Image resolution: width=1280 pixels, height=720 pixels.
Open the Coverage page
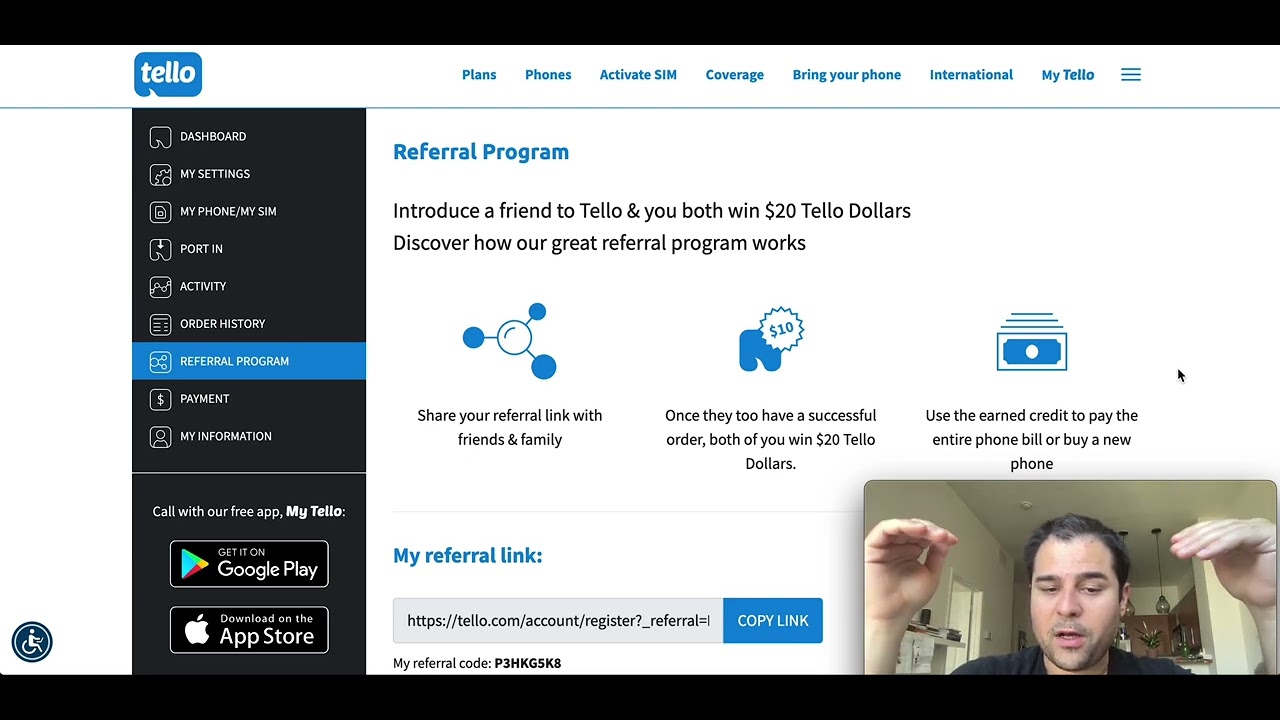pos(735,75)
